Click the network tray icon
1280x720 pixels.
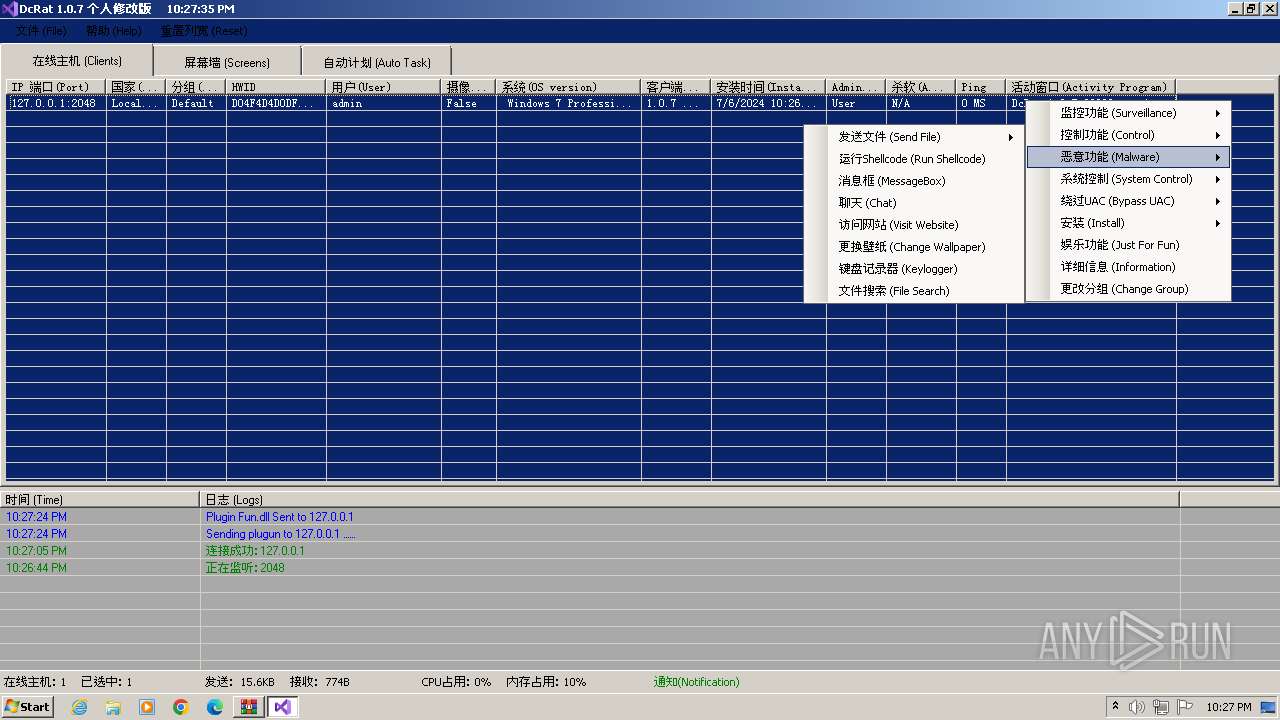[1159, 707]
